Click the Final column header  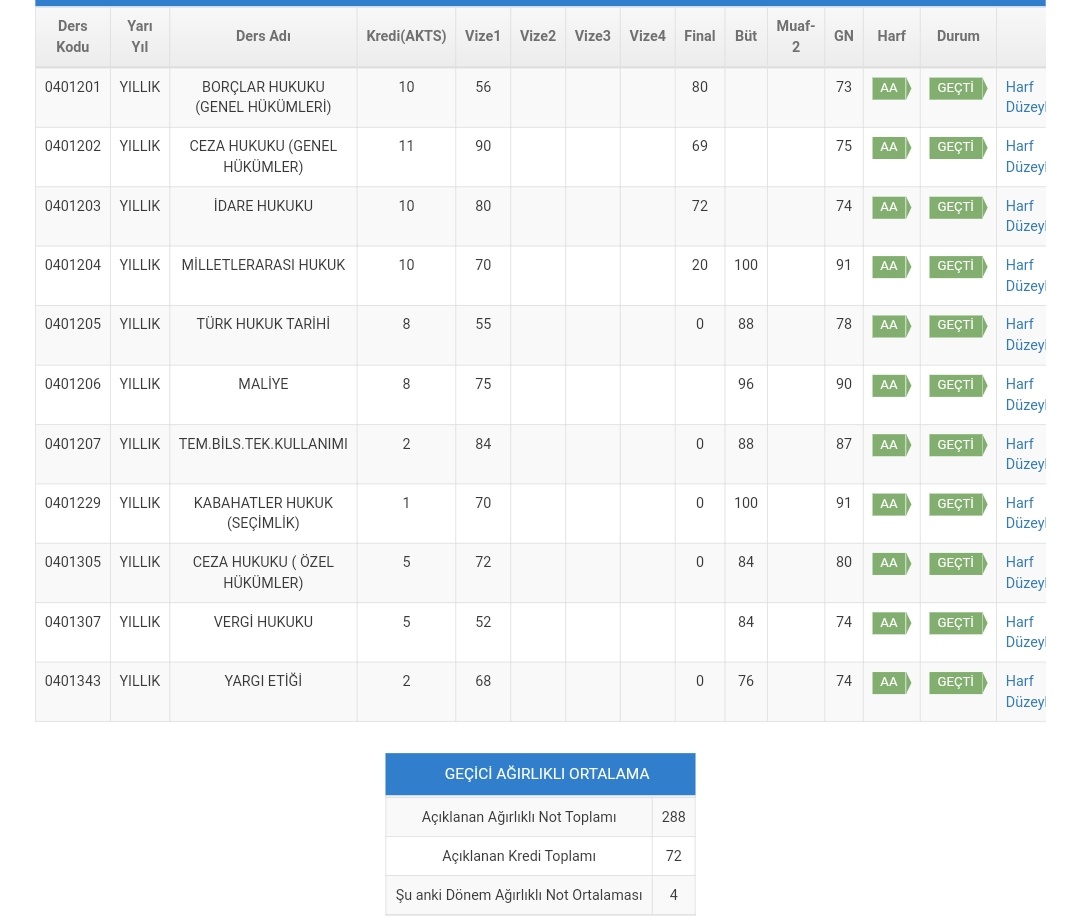point(699,36)
